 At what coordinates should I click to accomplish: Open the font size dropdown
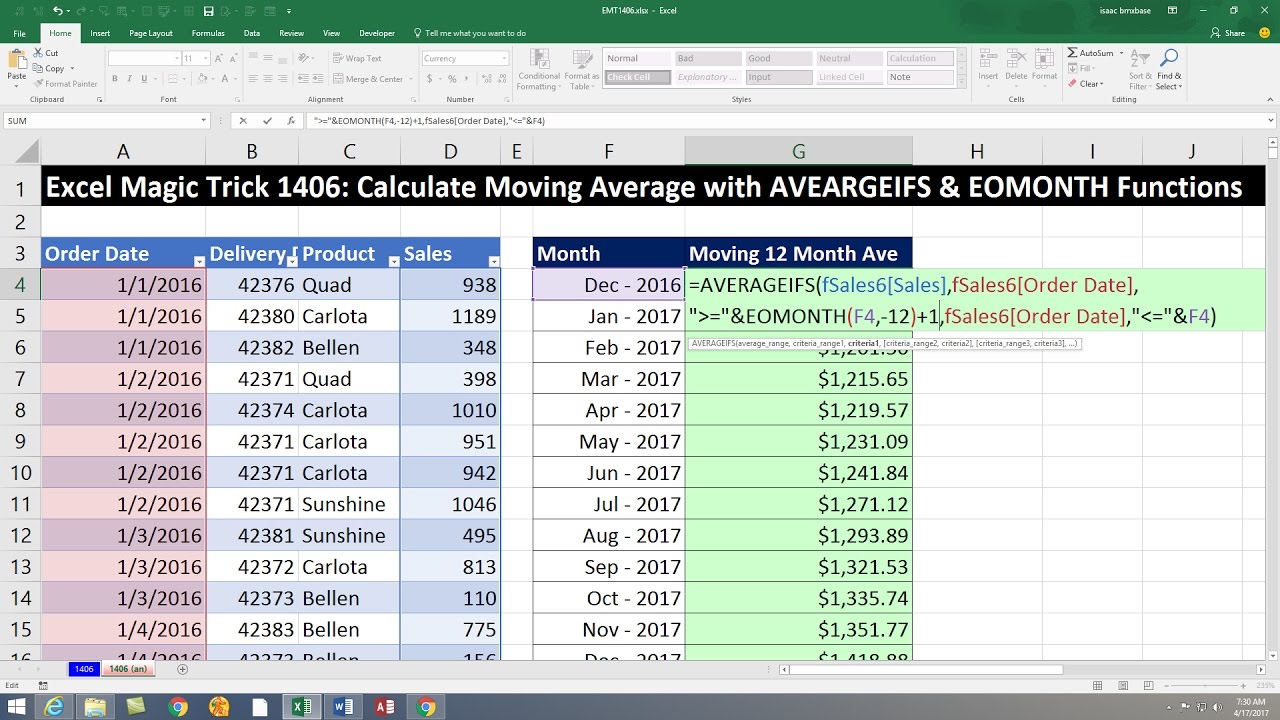[x=205, y=59]
